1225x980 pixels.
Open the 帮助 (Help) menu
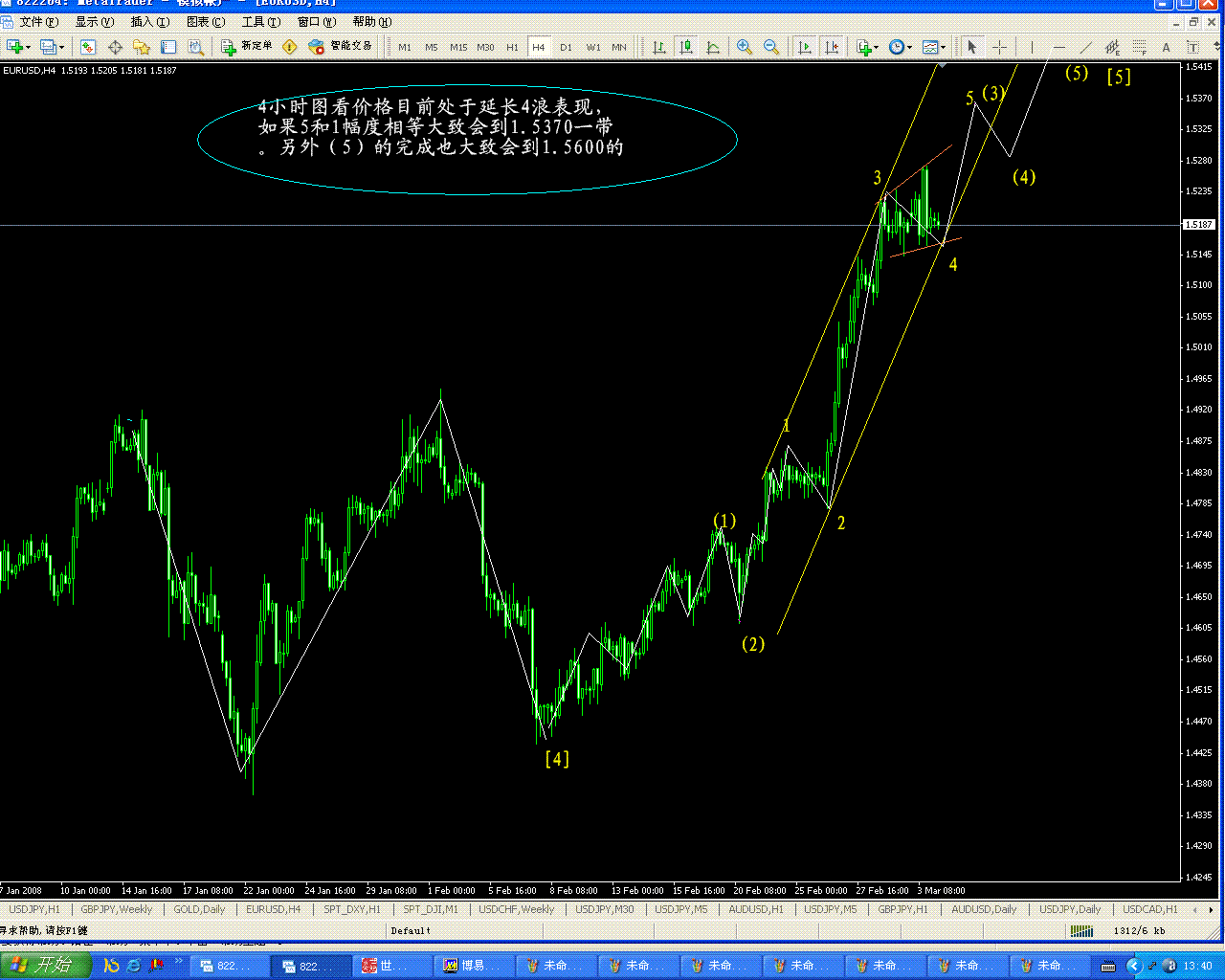tap(372, 21)
